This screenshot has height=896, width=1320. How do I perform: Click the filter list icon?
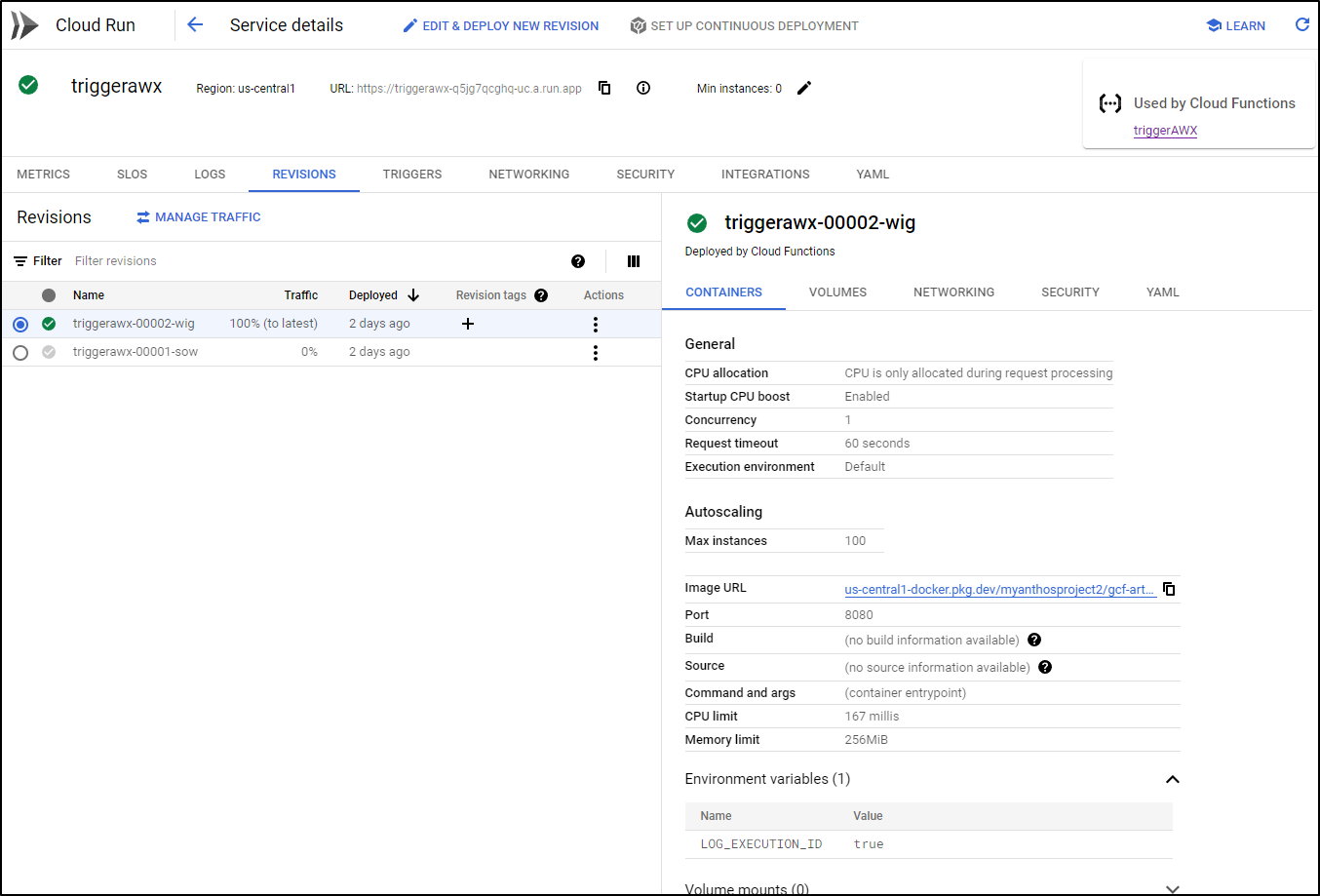coord(20,261)
